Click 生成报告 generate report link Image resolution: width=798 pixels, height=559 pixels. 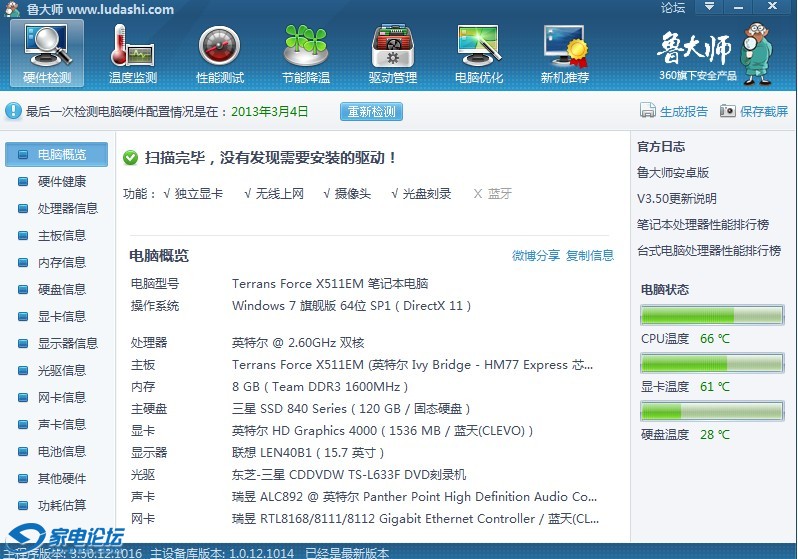point(683,111)
